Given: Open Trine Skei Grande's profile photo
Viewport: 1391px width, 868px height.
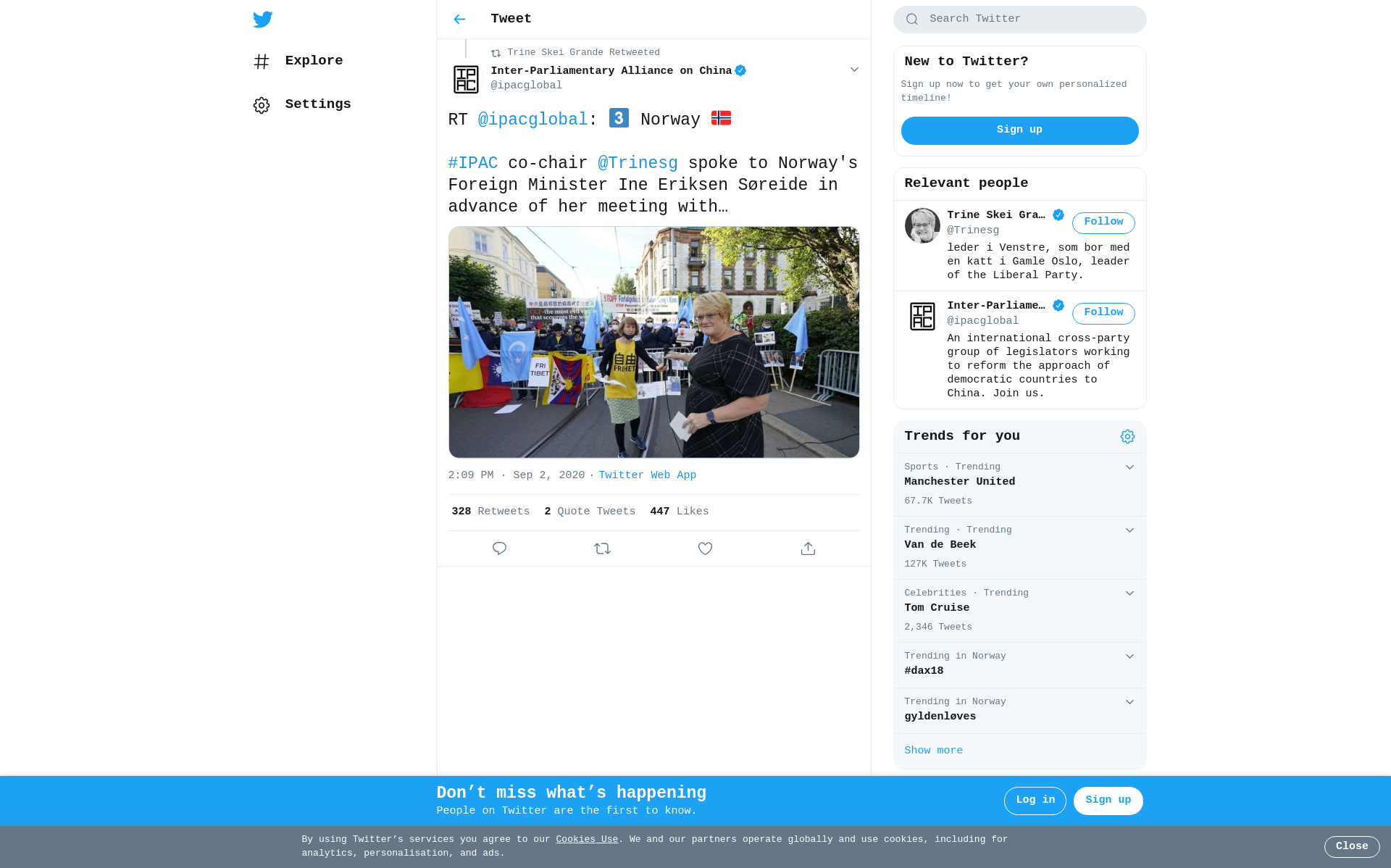Looking at the screenshot, I should 922,225.
